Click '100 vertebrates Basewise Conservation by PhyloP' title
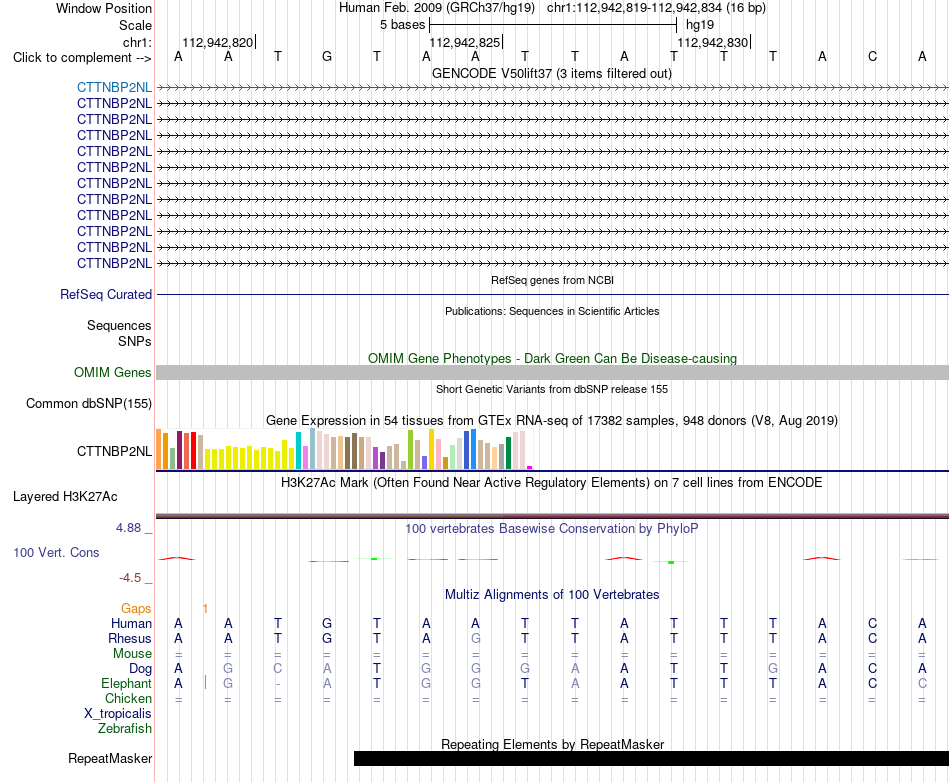Viewport: 950px width, 782px height. (x=551, y=528)
